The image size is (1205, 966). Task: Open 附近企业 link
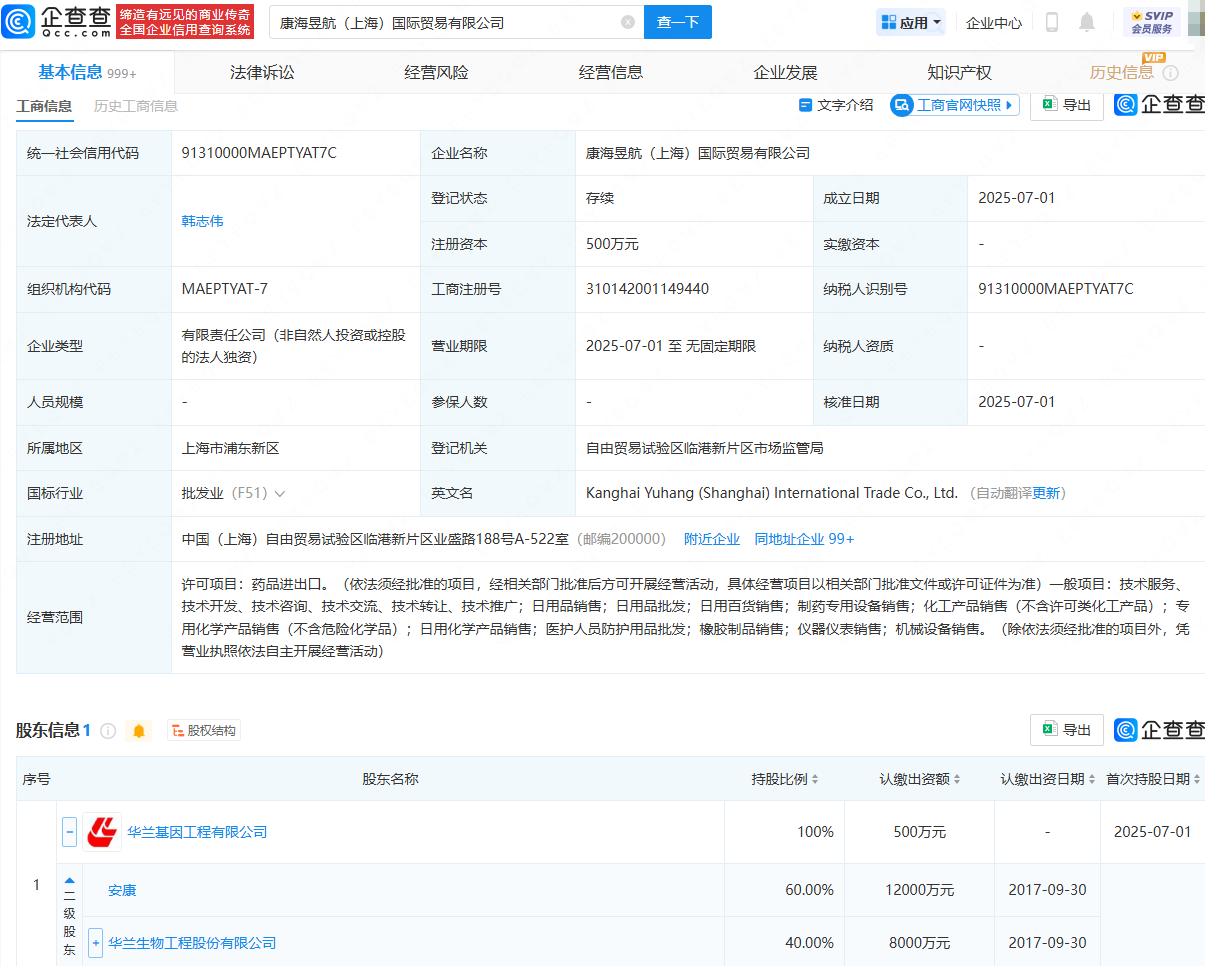coord(712,539)
